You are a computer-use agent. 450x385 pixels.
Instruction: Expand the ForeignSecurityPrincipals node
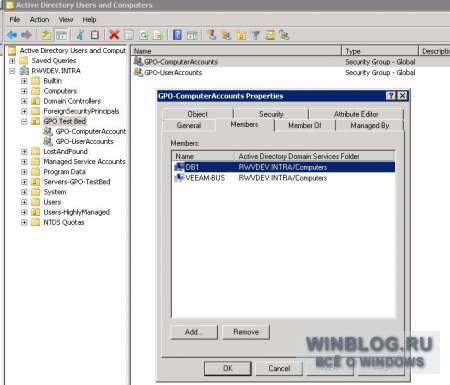(24, 111)
